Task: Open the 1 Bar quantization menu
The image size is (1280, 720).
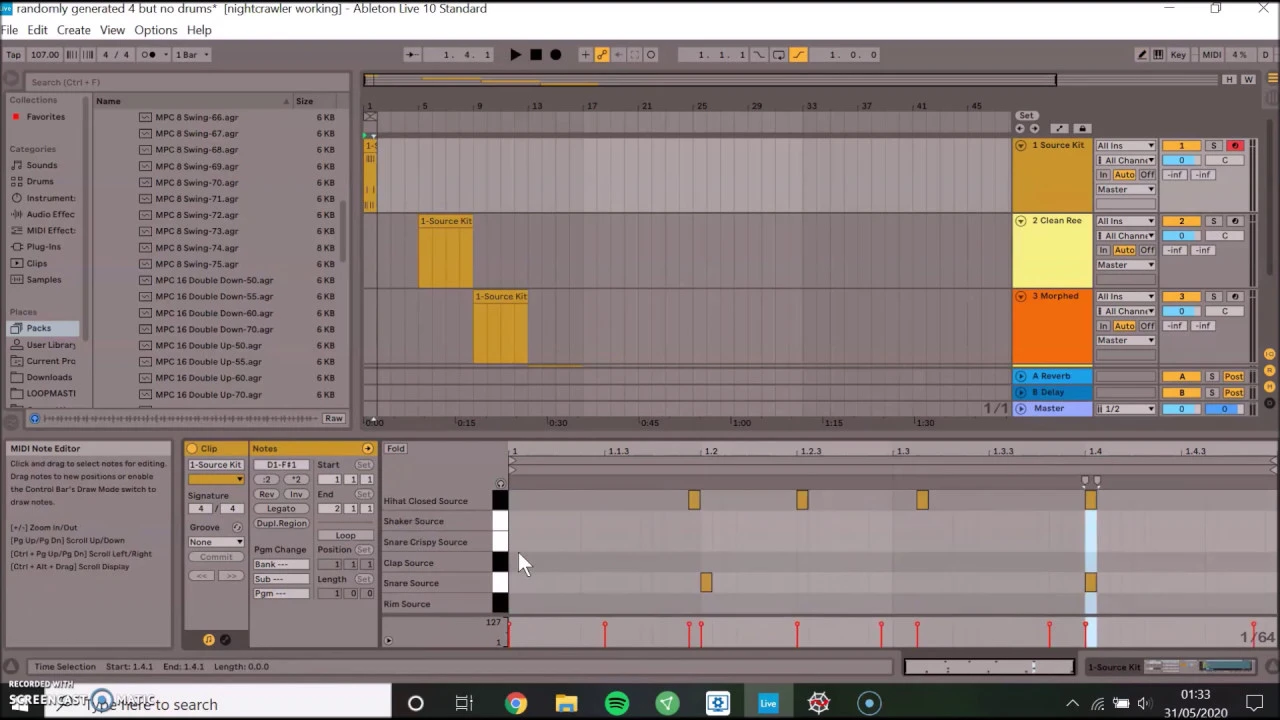Action: tap(190, 55)
